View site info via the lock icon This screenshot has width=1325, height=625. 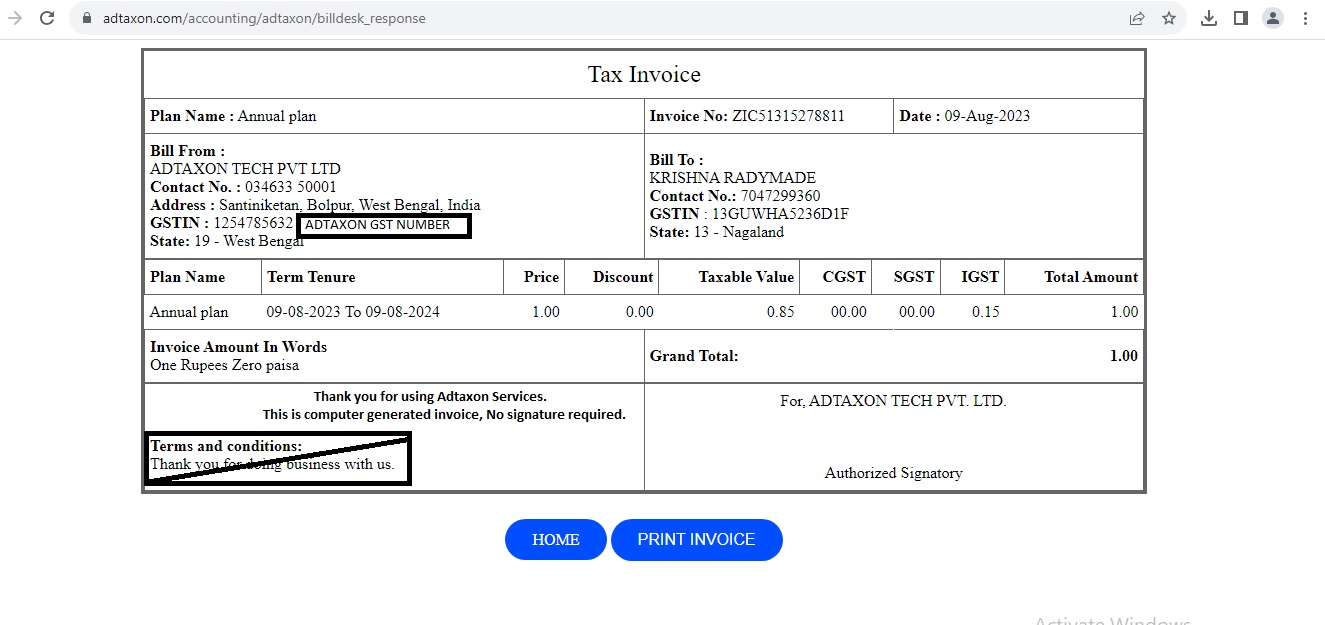pos(87,18)
